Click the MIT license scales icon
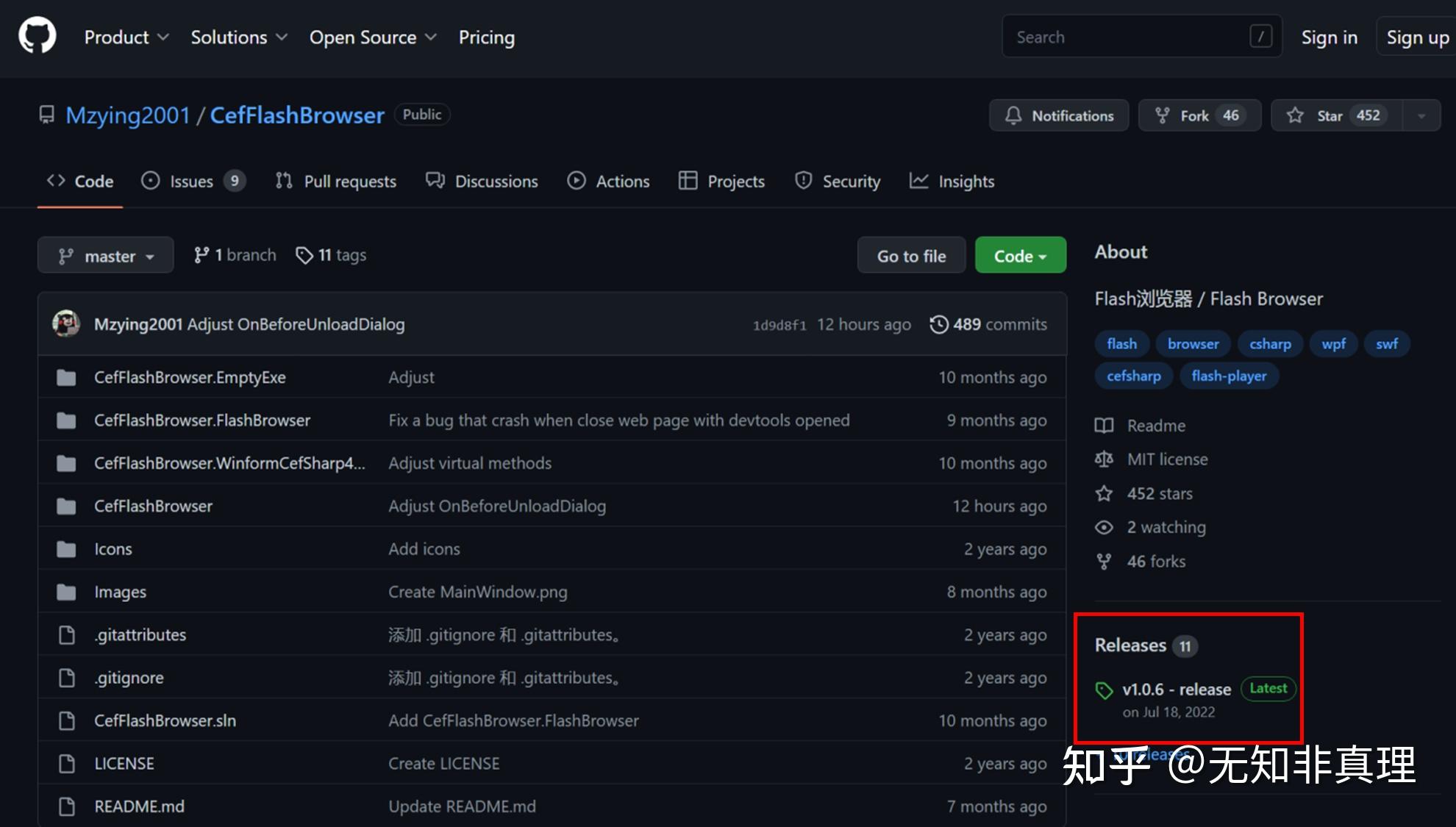This screenshot has width=1456, height=827. coord(1104,459)
